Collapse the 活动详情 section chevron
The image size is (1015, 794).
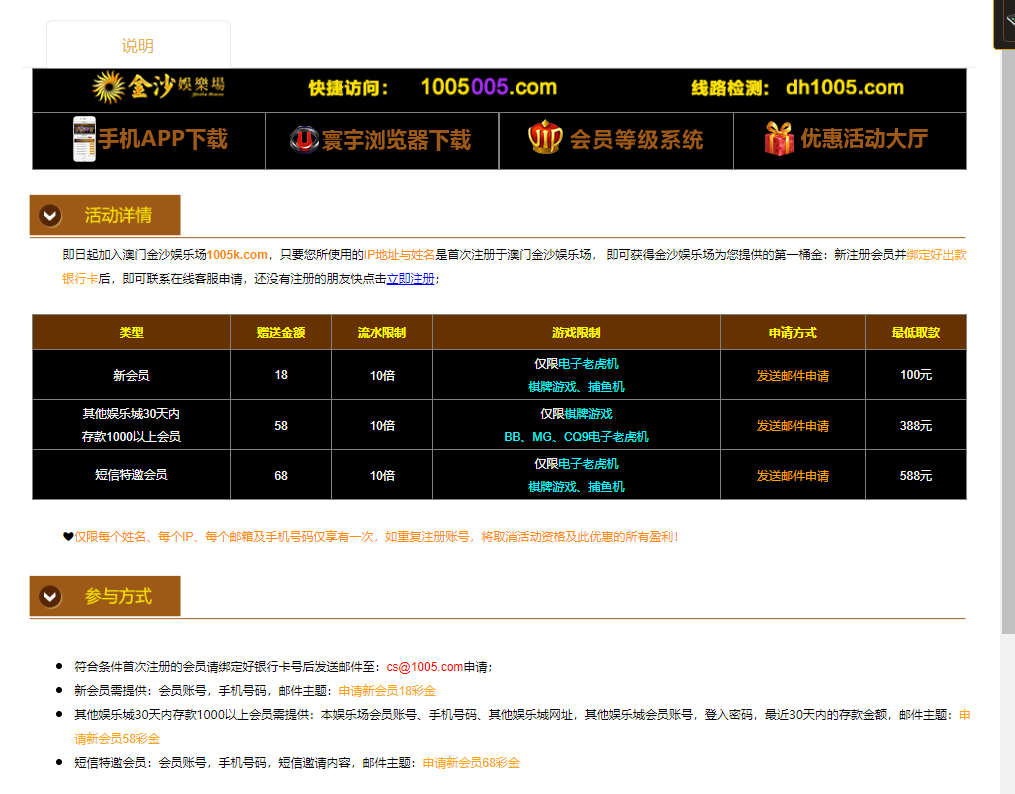[50, 215]
